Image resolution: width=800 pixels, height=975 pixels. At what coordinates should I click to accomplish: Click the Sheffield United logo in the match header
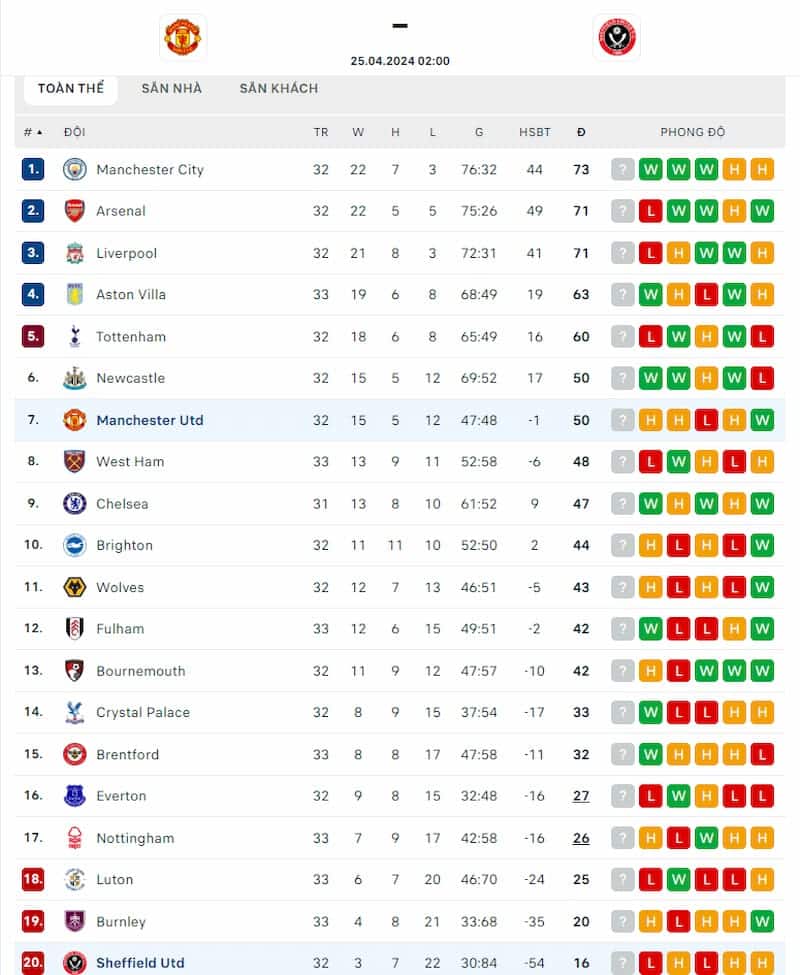(617, 36)
